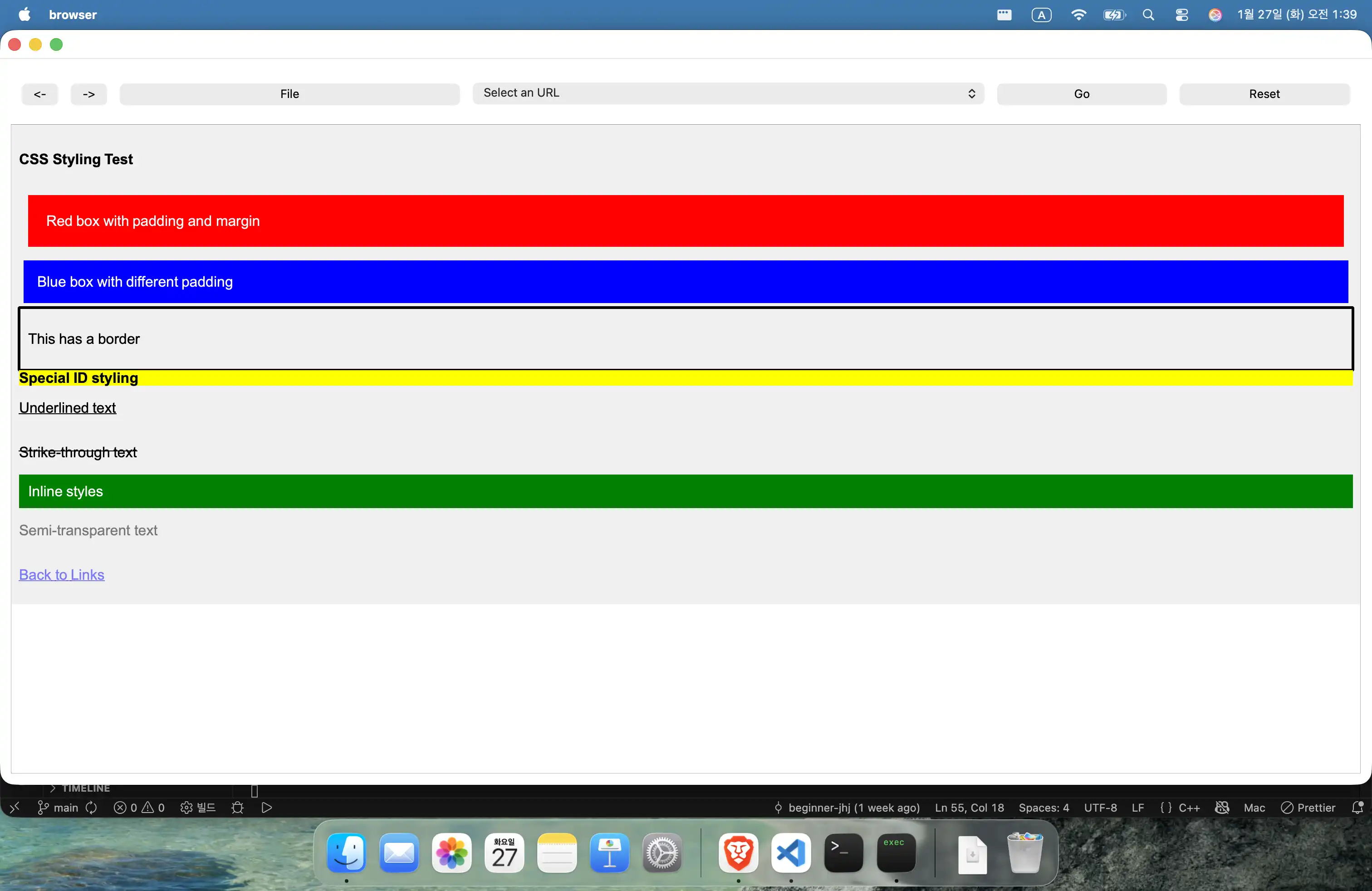
Task: Click the Prettier status bar item
Action: pyautogui.click(x=1308, y=808)
